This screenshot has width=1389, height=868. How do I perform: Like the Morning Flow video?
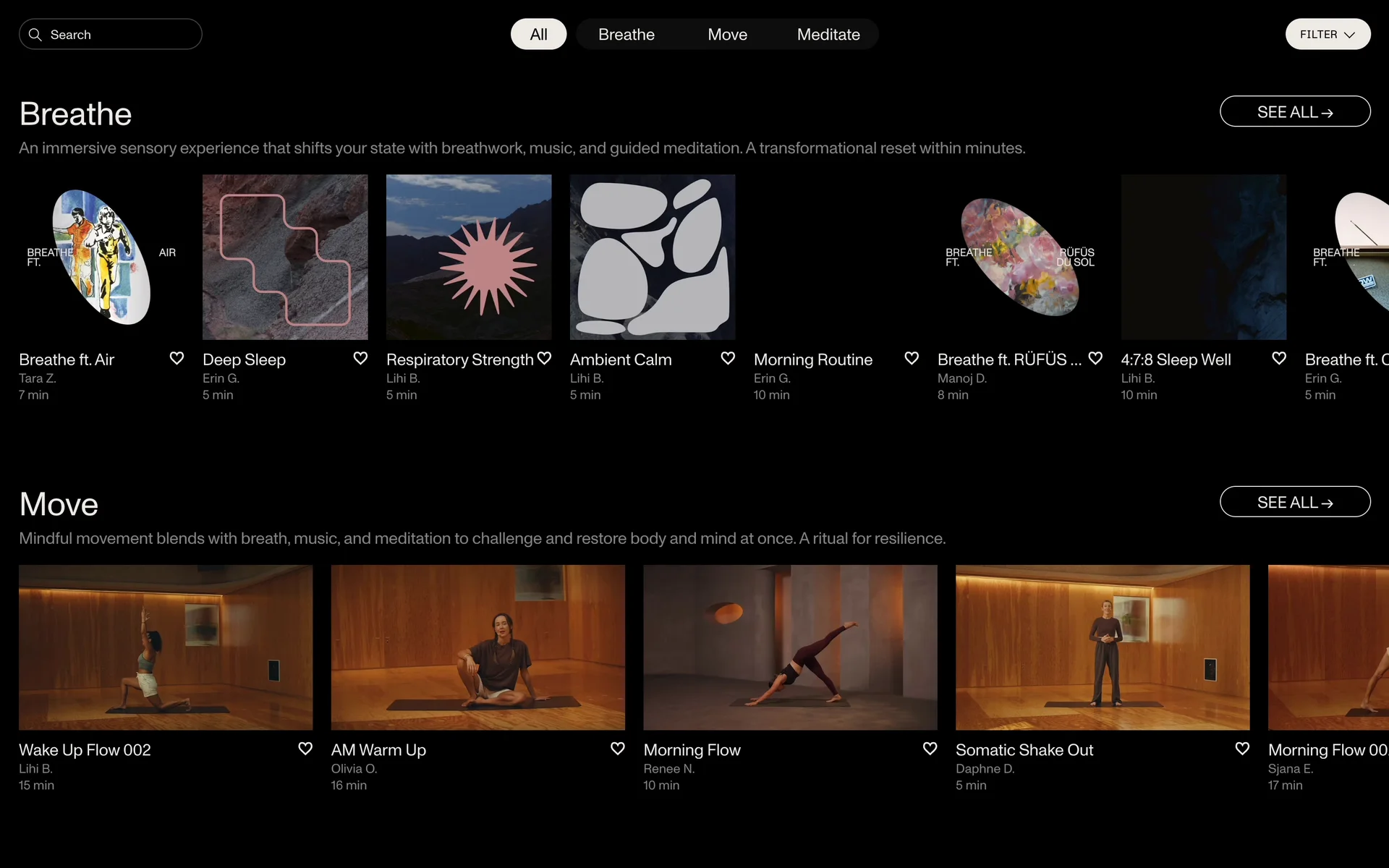(930, 749)
